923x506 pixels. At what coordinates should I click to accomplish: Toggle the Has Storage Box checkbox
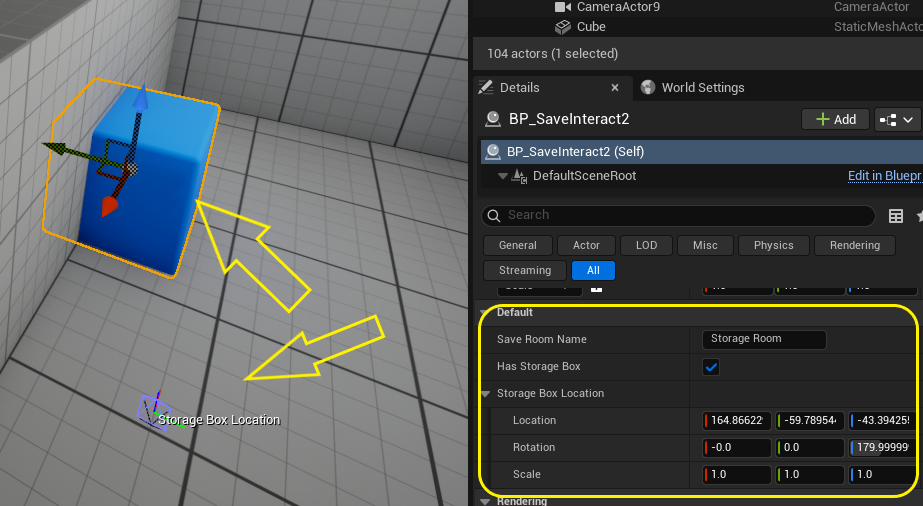pyautogui.click(x=711, y=367)
